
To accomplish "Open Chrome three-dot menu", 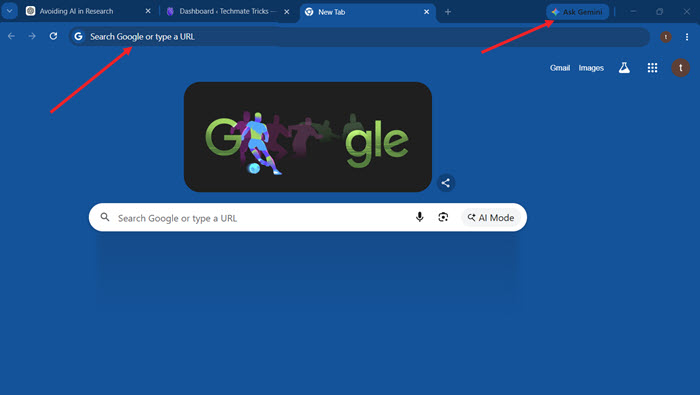I will [687, 37].
